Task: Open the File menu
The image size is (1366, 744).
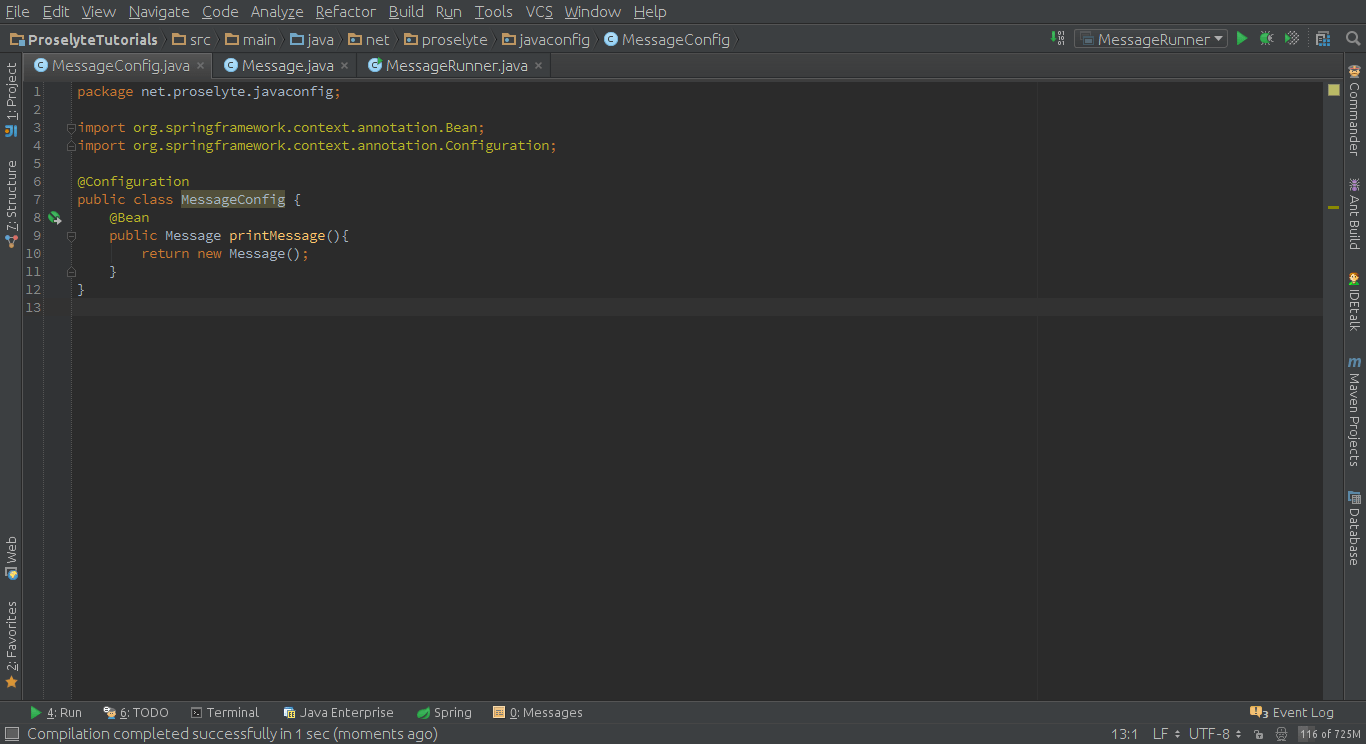Action: 17,12
